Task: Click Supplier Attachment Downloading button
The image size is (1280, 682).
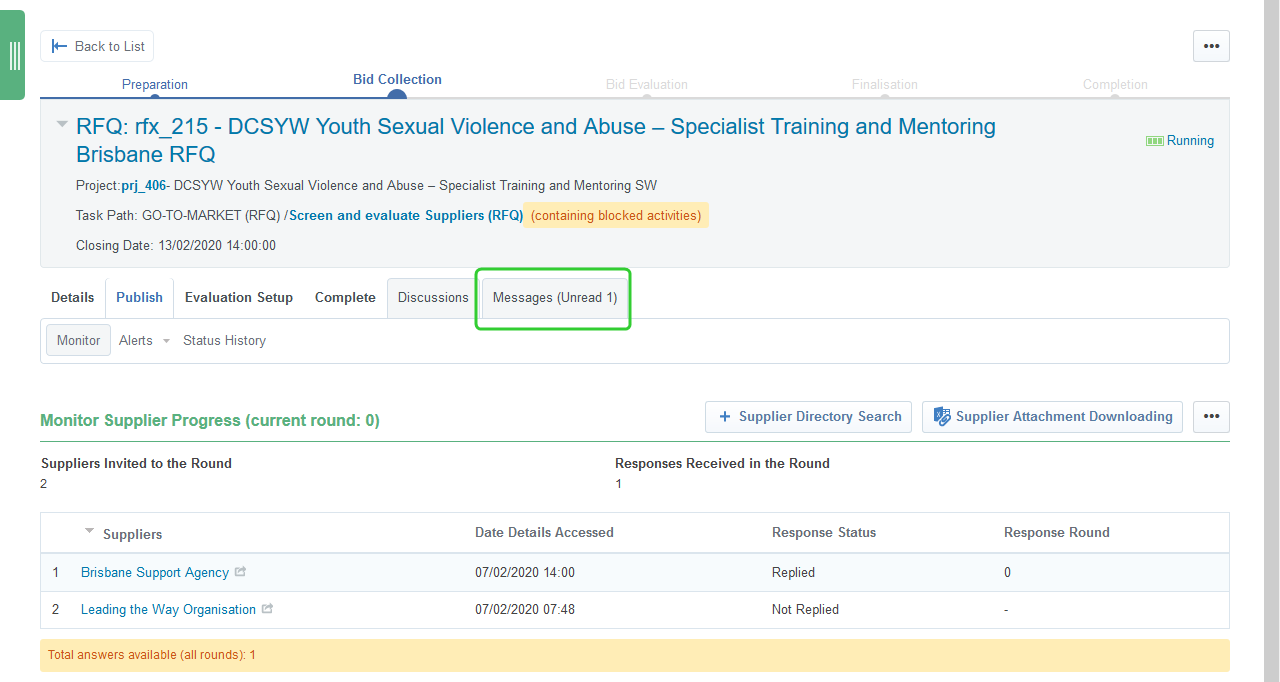Action: point(1052,417)
